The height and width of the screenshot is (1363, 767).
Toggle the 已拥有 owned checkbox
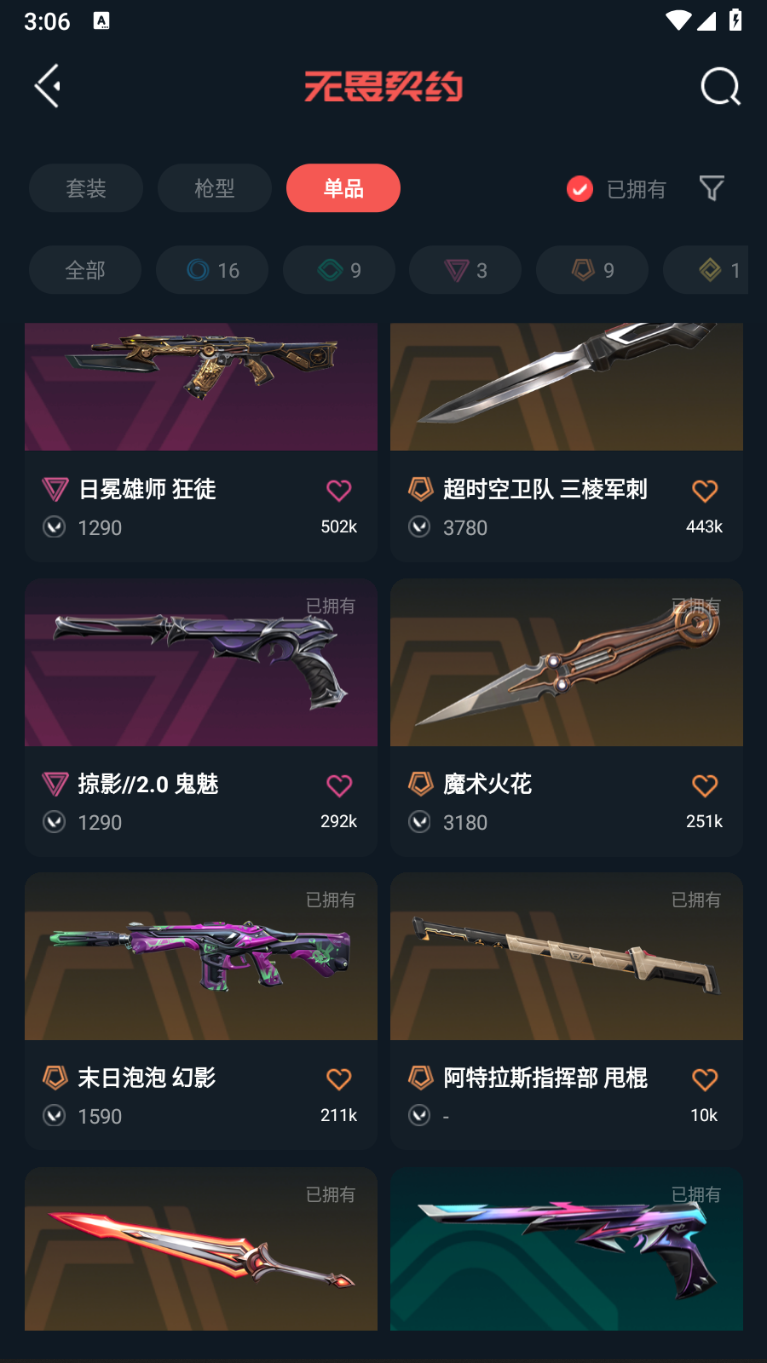click(580, 189)
